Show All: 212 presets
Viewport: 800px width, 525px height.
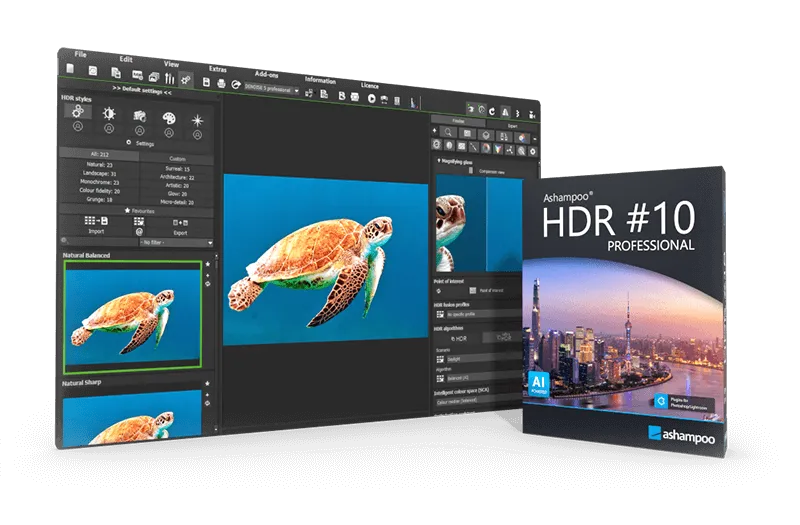coord(99,154)
